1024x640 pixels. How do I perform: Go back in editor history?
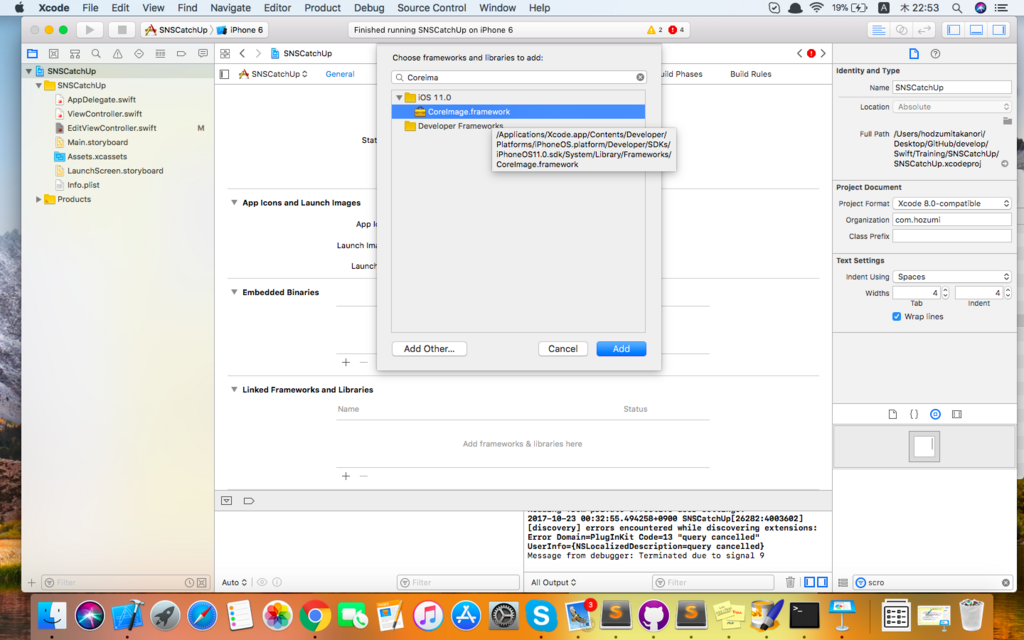[242, 54]
